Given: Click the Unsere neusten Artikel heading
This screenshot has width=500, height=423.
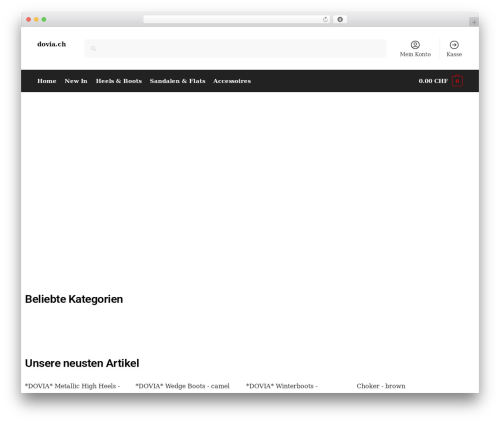Looking at the screenshot, I should coord(82,363).
